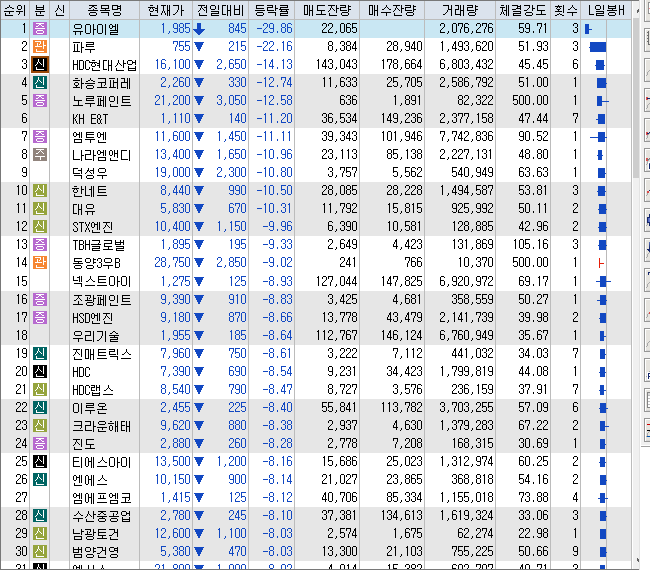The height and width of the screenshot is (570, 650).
Task: Sort by the 체결강도 column header
Action: point(523,10)
